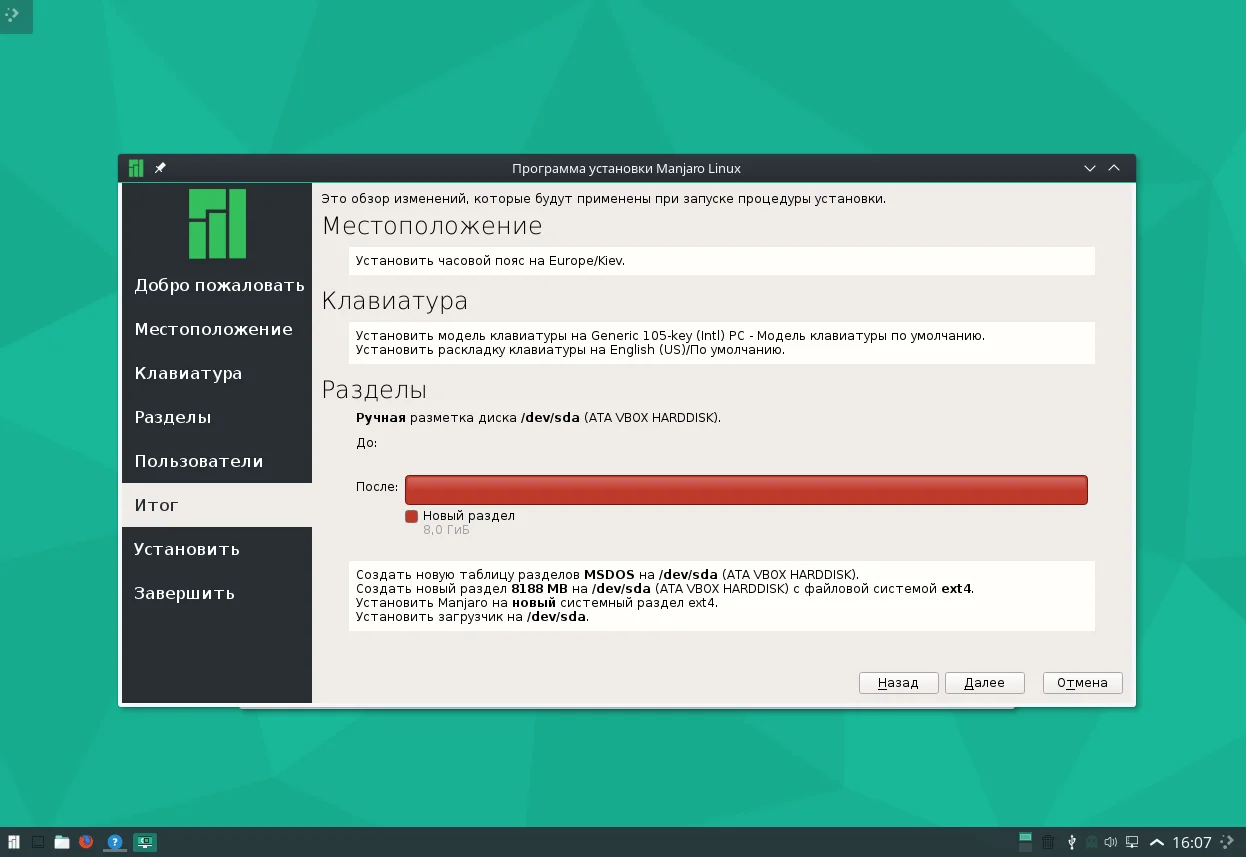Click the Создать новую таблицу разделов MSDOS line

tap(607, 575)
